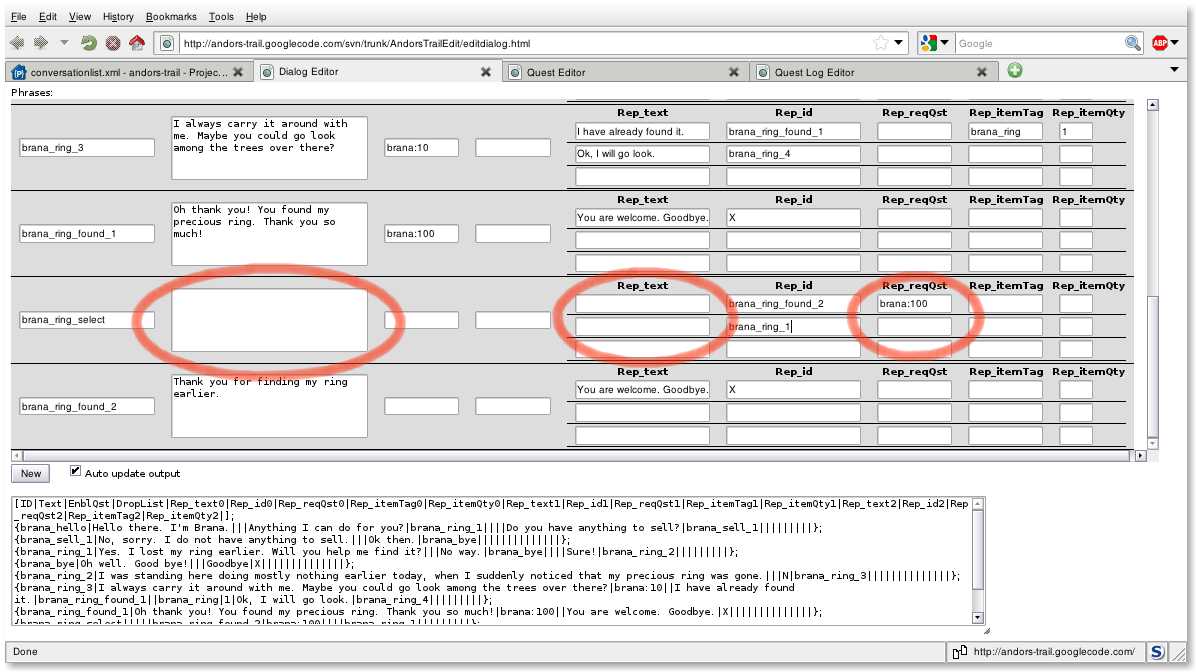Click the brana_ring_select ID field
Image resolution: width=1196 pixels, height=672 pixels.
click(x=87, y=320)
